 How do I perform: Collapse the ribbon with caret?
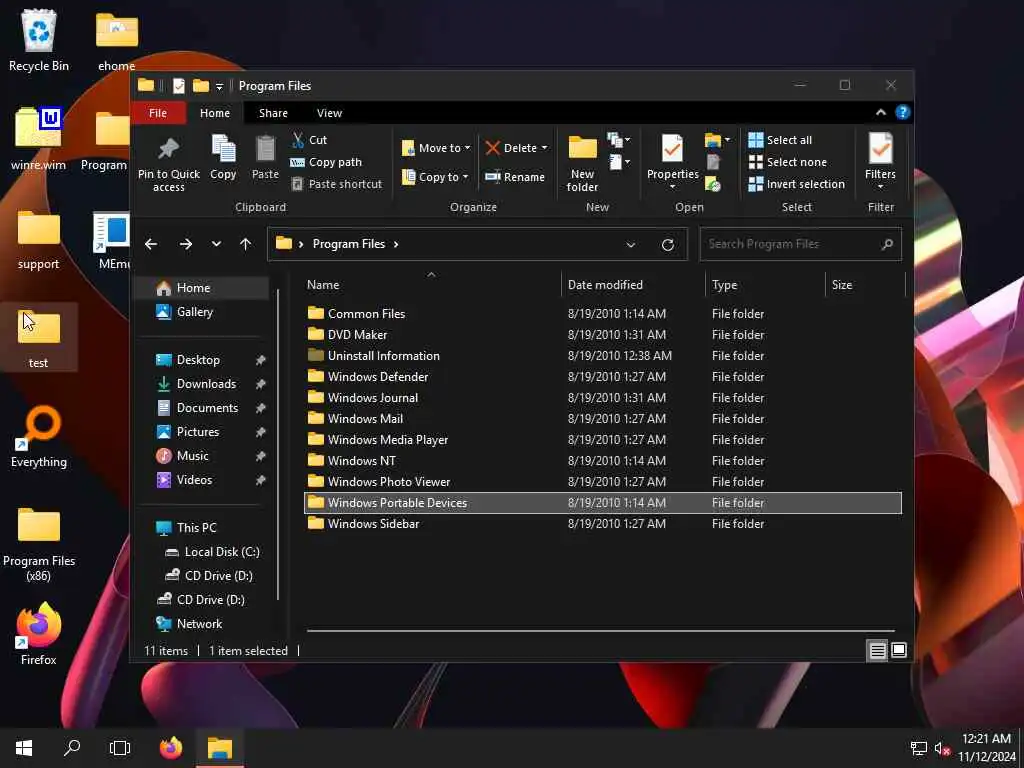881,112
